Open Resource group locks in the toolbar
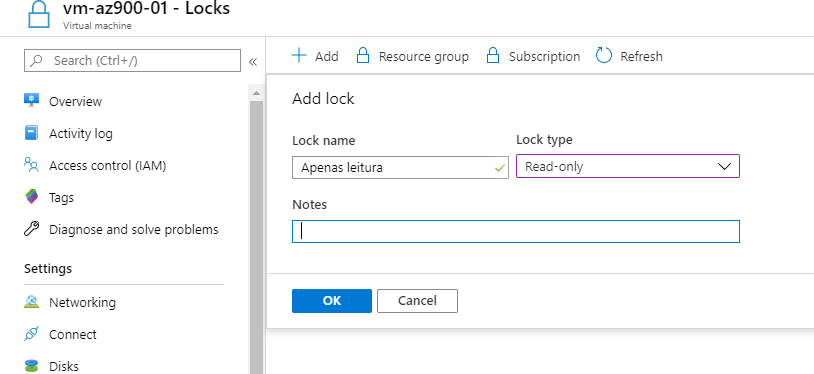Image resolution: width=814 pixels, height=374 pixels. pos(413,56)
